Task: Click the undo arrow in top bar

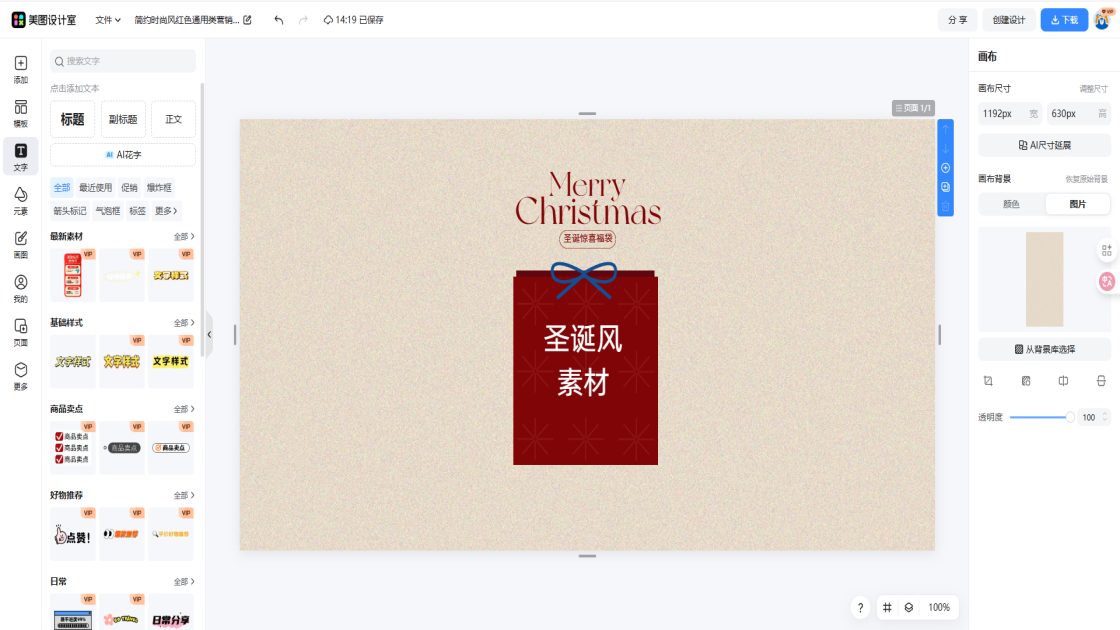Action: coord(278,20)
